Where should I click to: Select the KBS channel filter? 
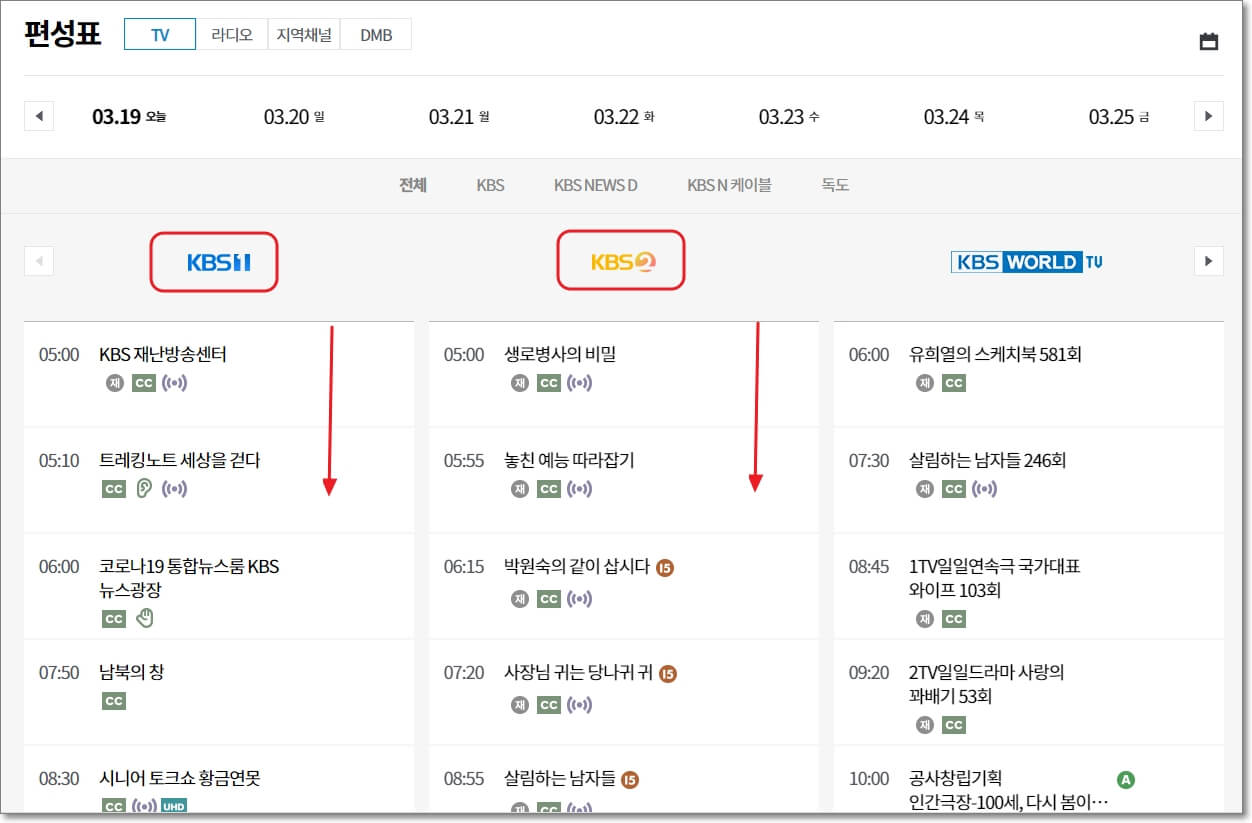coord(491,185)
